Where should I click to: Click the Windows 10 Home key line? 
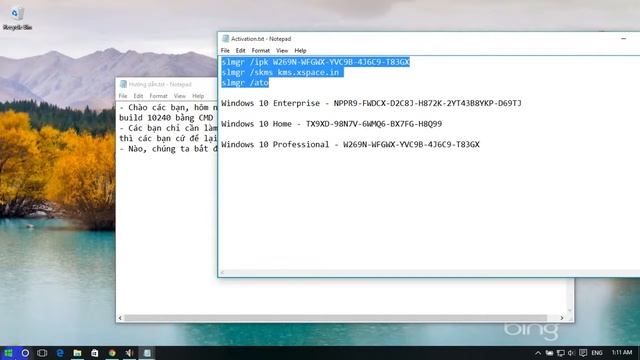(331, 124)
